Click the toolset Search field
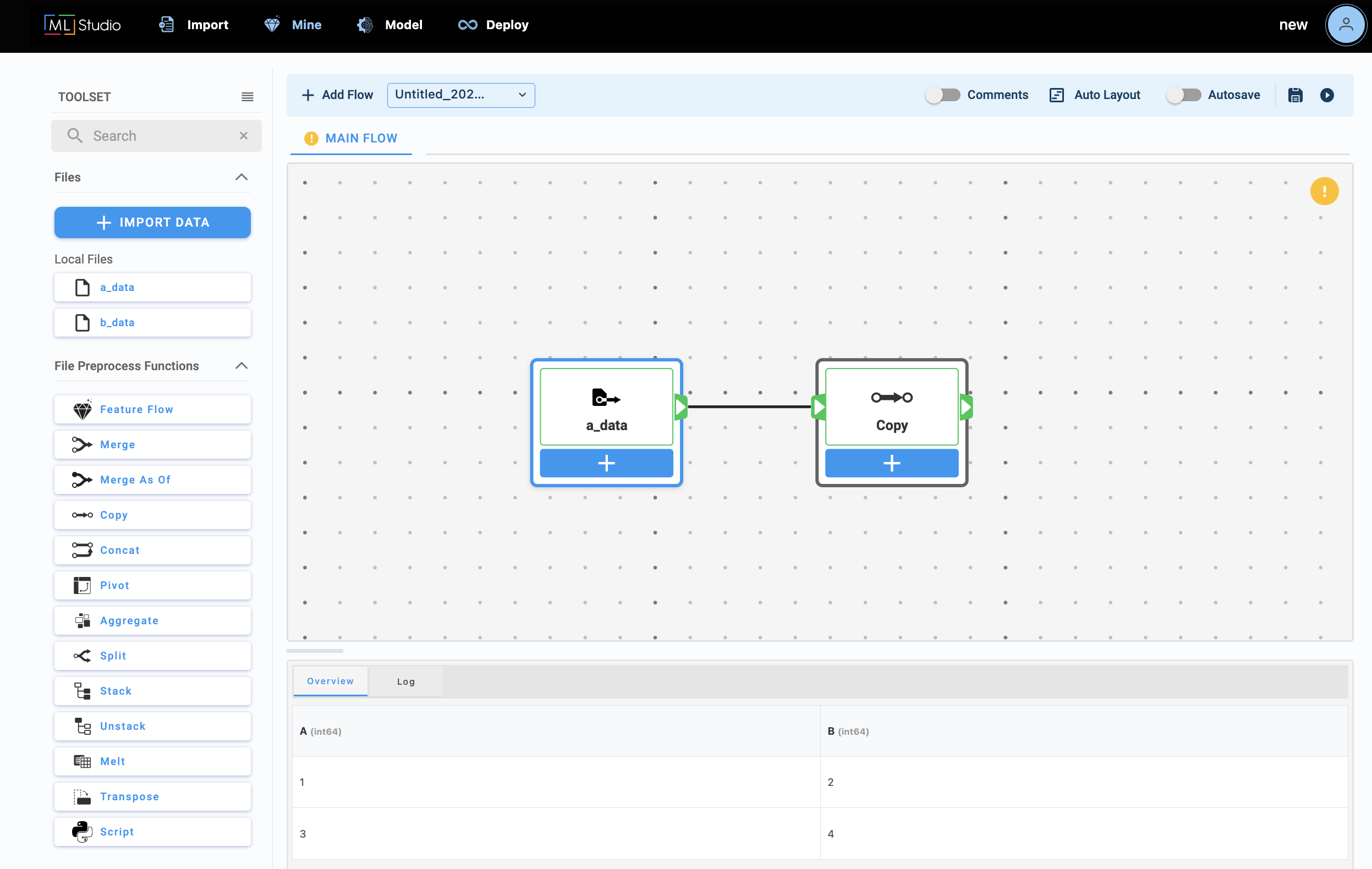 (157, 136)
